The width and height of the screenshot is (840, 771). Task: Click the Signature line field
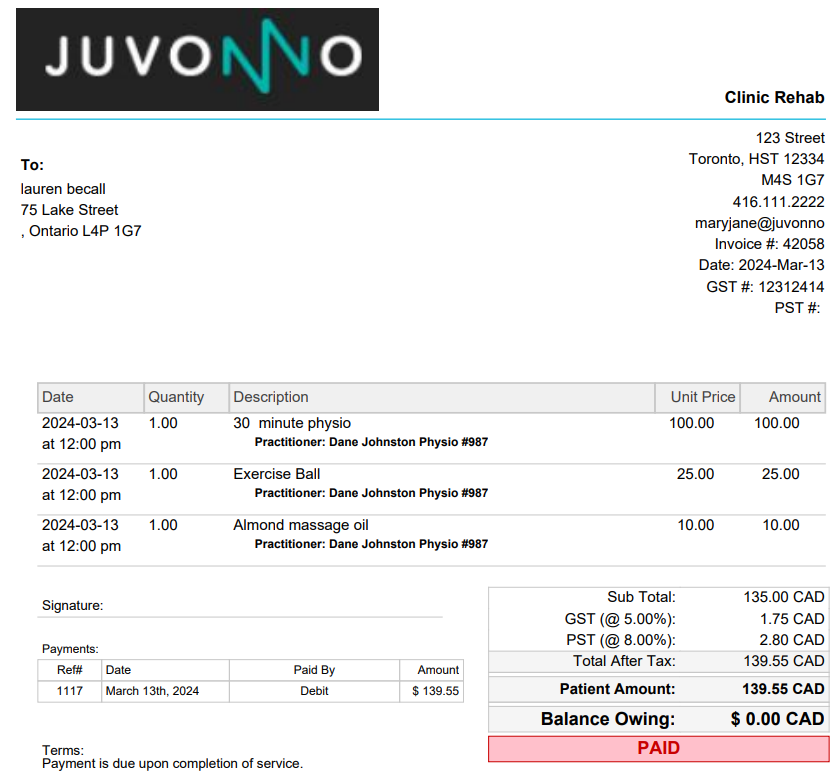click(240, 607)
